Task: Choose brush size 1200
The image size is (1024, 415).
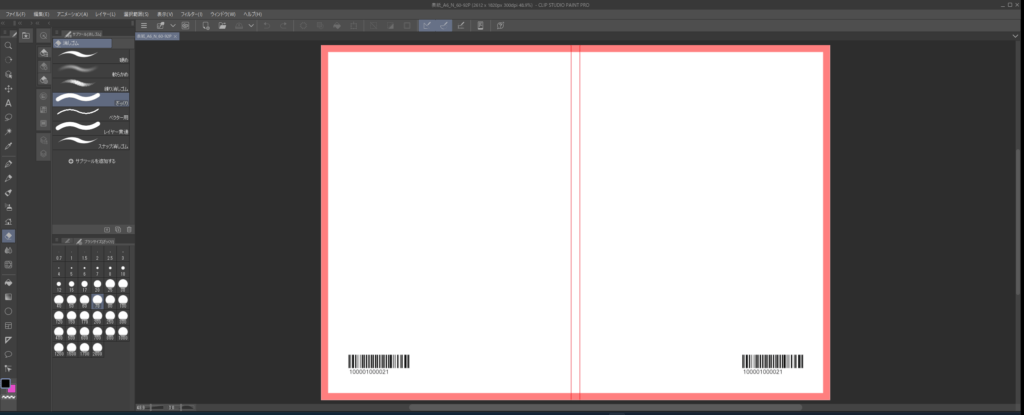Action: [x=59, y=349]
